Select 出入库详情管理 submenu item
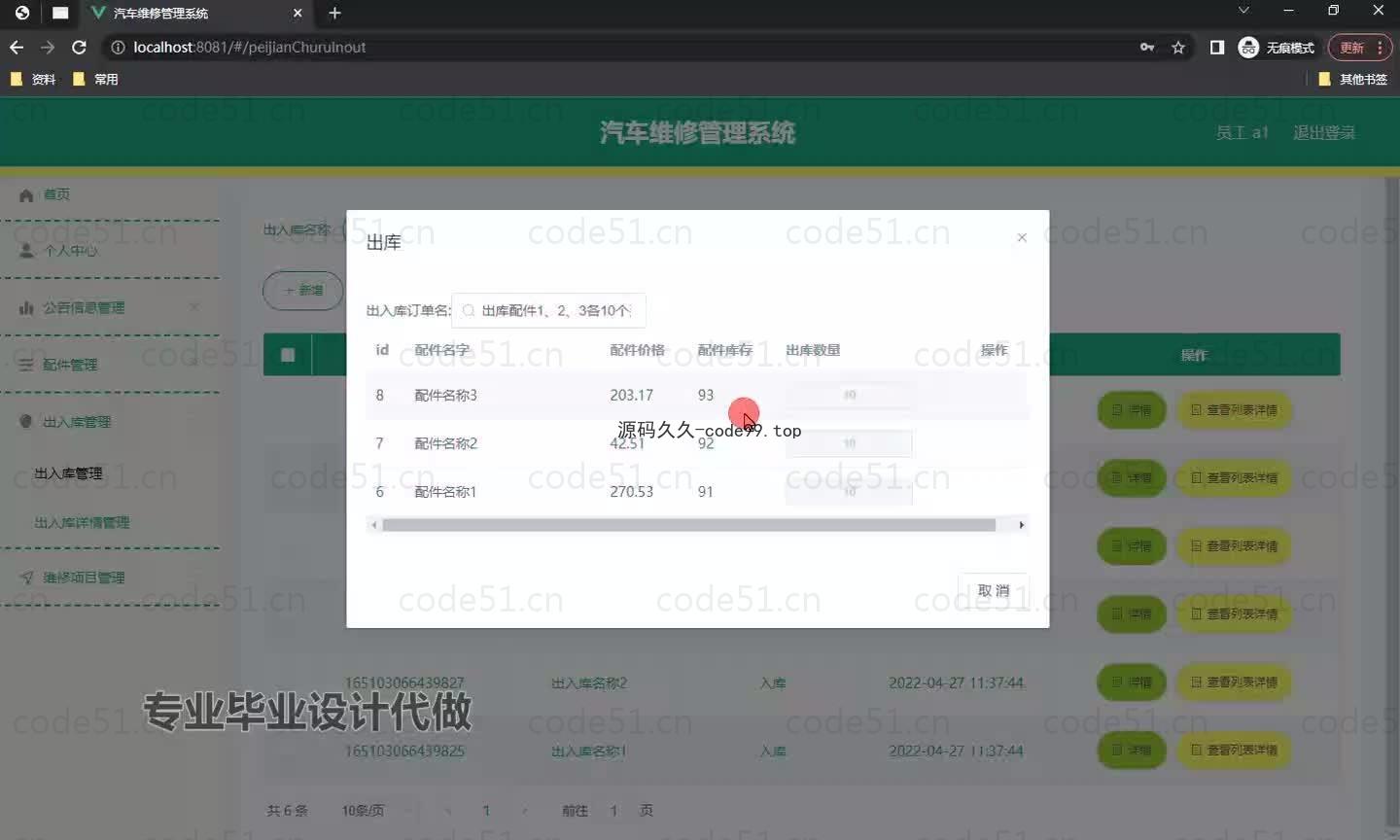This screenshot has width=1400, height=840. click(x=82, y=523)
